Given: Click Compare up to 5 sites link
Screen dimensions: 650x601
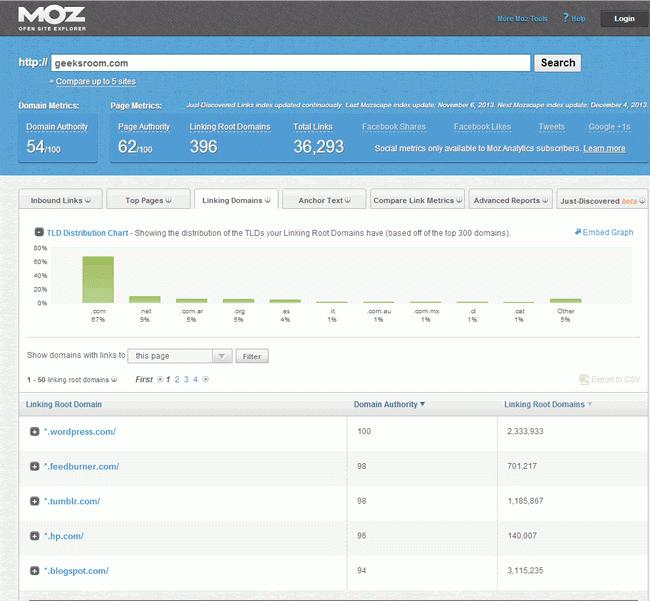Looking at the screenshot, I should pos(96,82).
